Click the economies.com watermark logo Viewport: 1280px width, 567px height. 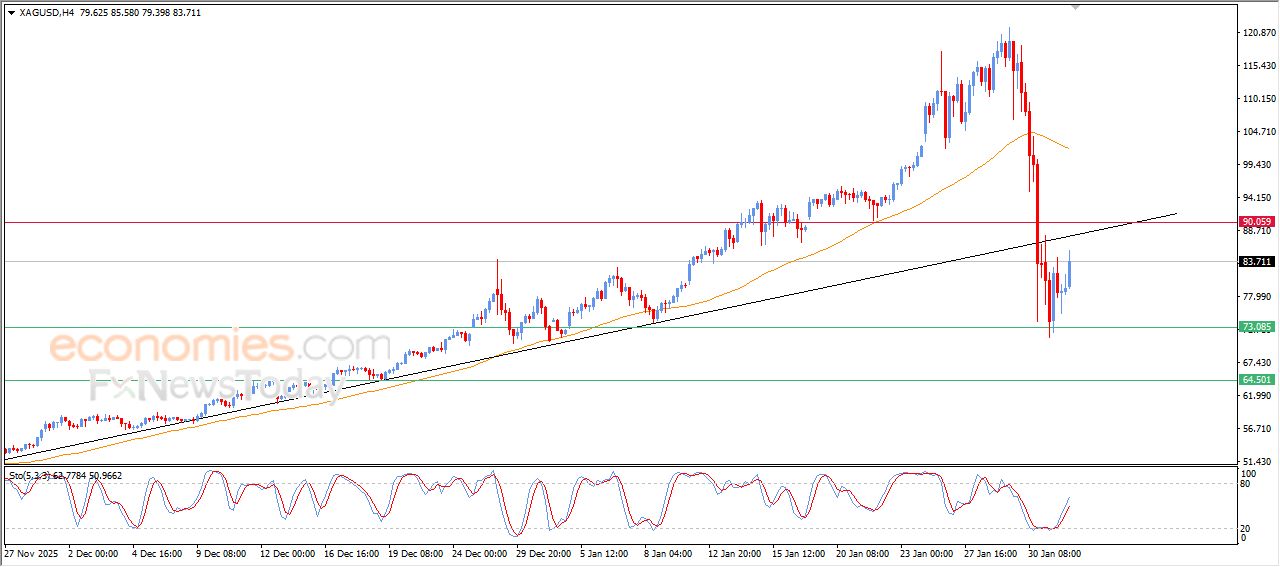(x=220, y=347)
